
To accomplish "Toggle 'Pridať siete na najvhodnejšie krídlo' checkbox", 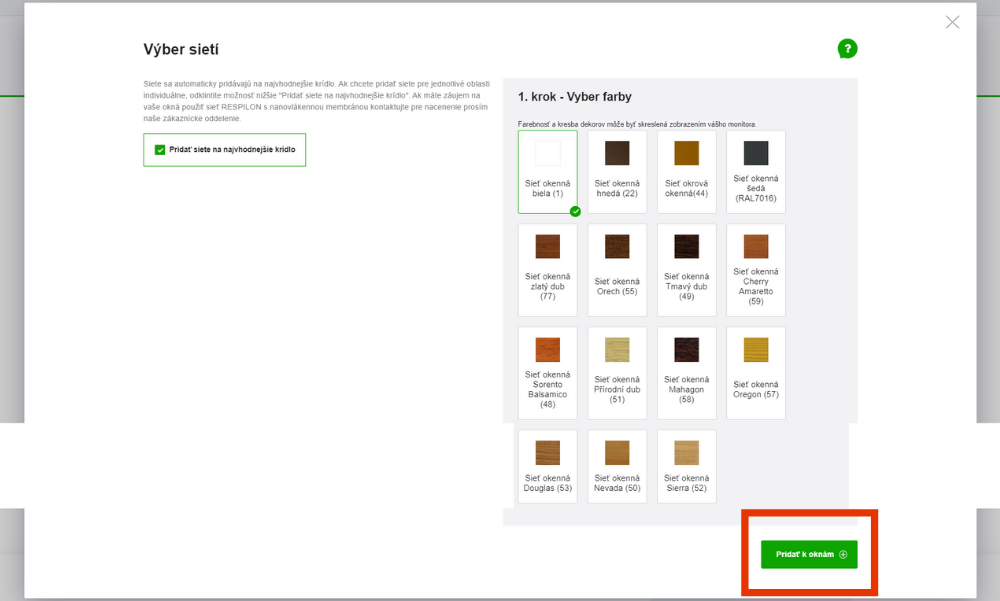I will [x=160, y=150].
